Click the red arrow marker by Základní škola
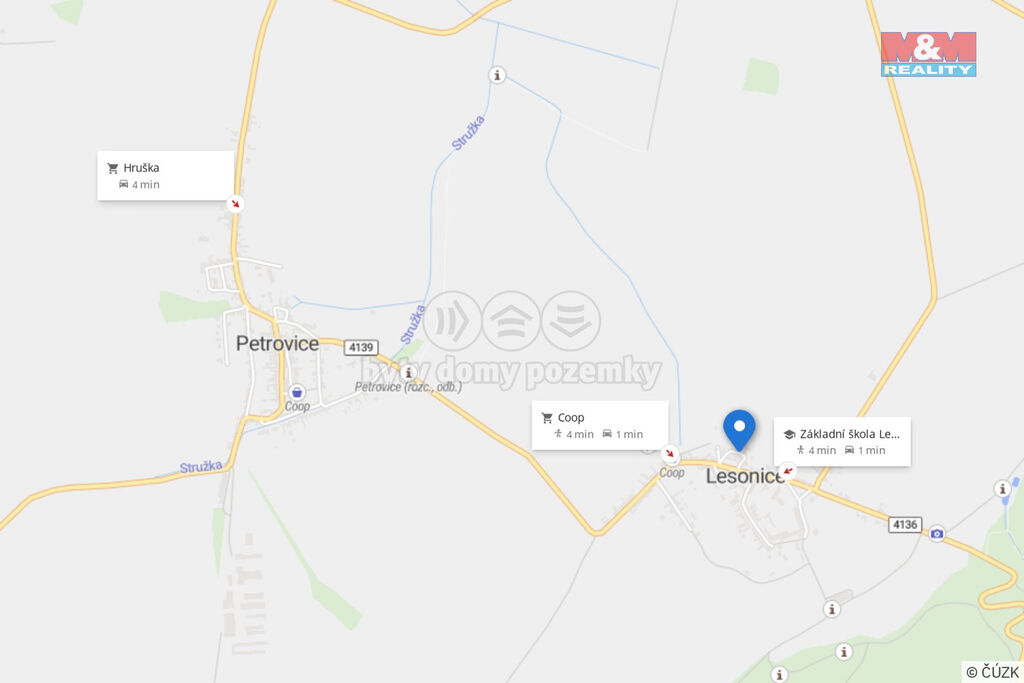This screenshot has width=1024, height=683. pyautogui.click(x=788, y=471)
